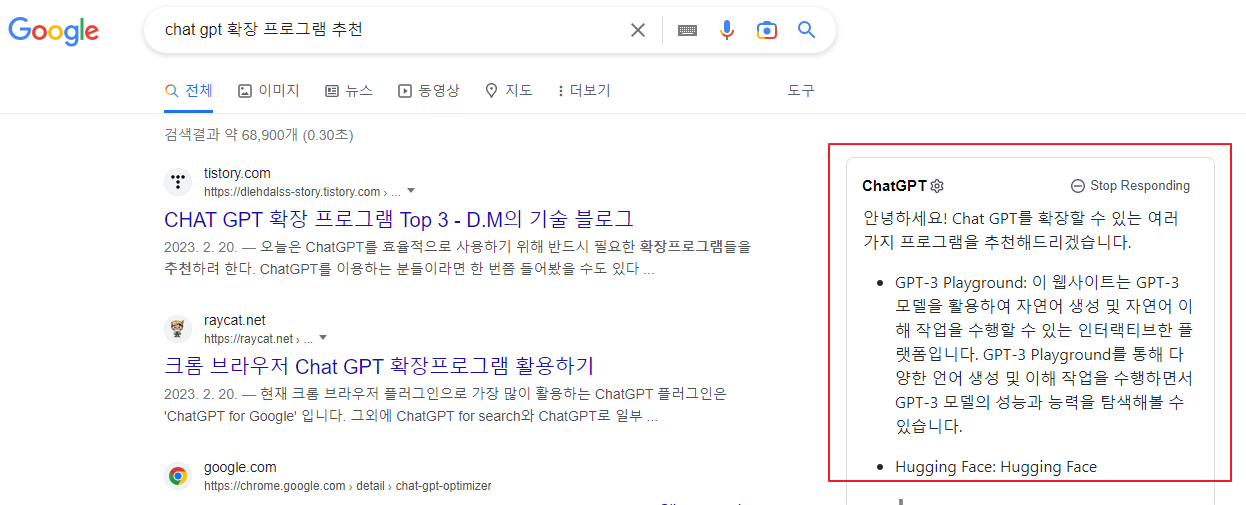
Task: Click tistory.com site favicon
Action: (x=178, y=181)
